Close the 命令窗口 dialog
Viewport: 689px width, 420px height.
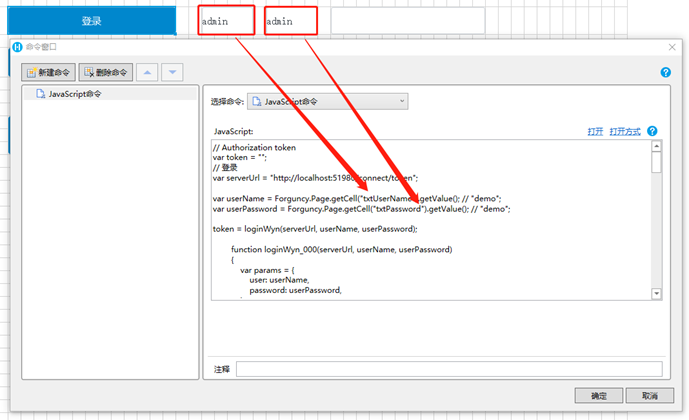(672, 47)
